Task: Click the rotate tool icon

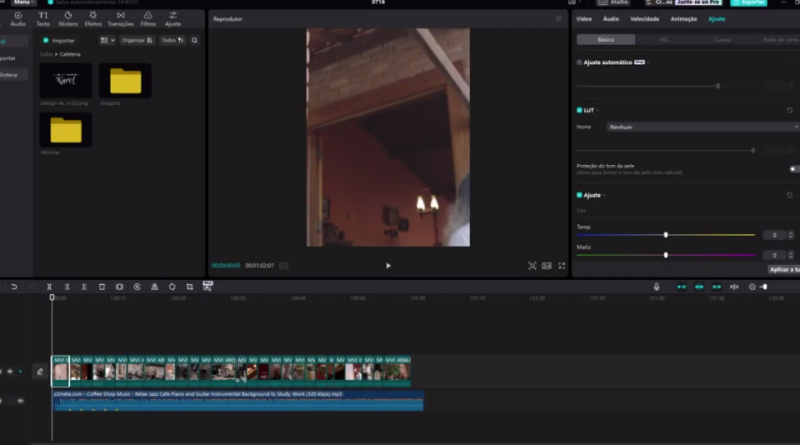Action: tap(172, 287)
